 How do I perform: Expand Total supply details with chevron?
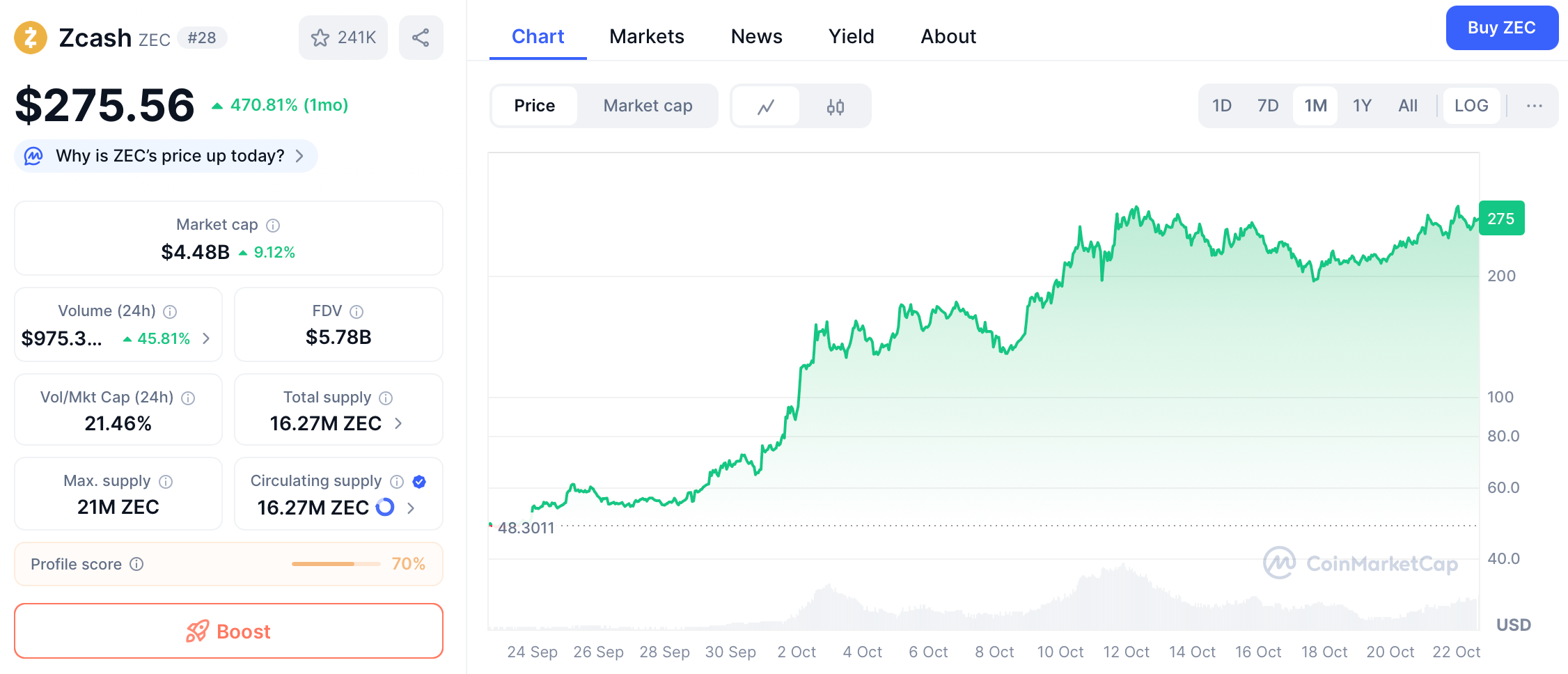tap(397, 423)
